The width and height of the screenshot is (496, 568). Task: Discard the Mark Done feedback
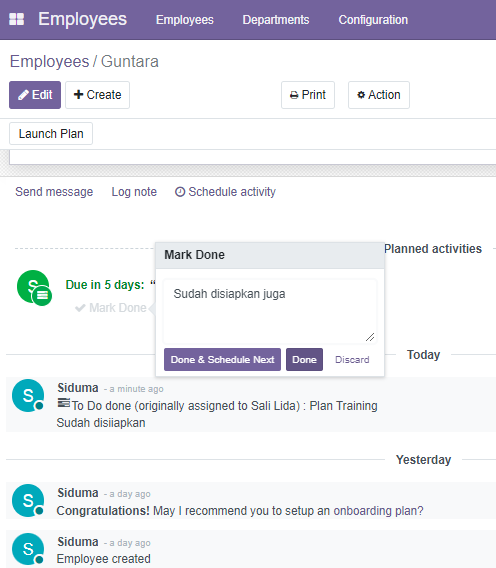(x=352, y=359)
